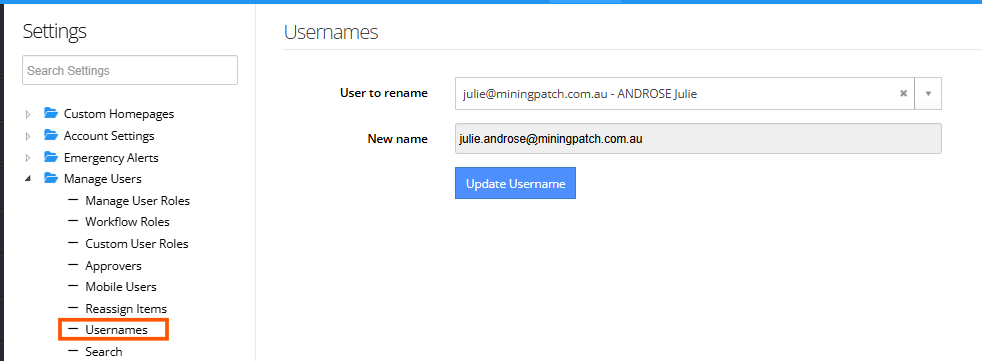
Task: Go to Custom User Roles
Action: click(137, 244)
